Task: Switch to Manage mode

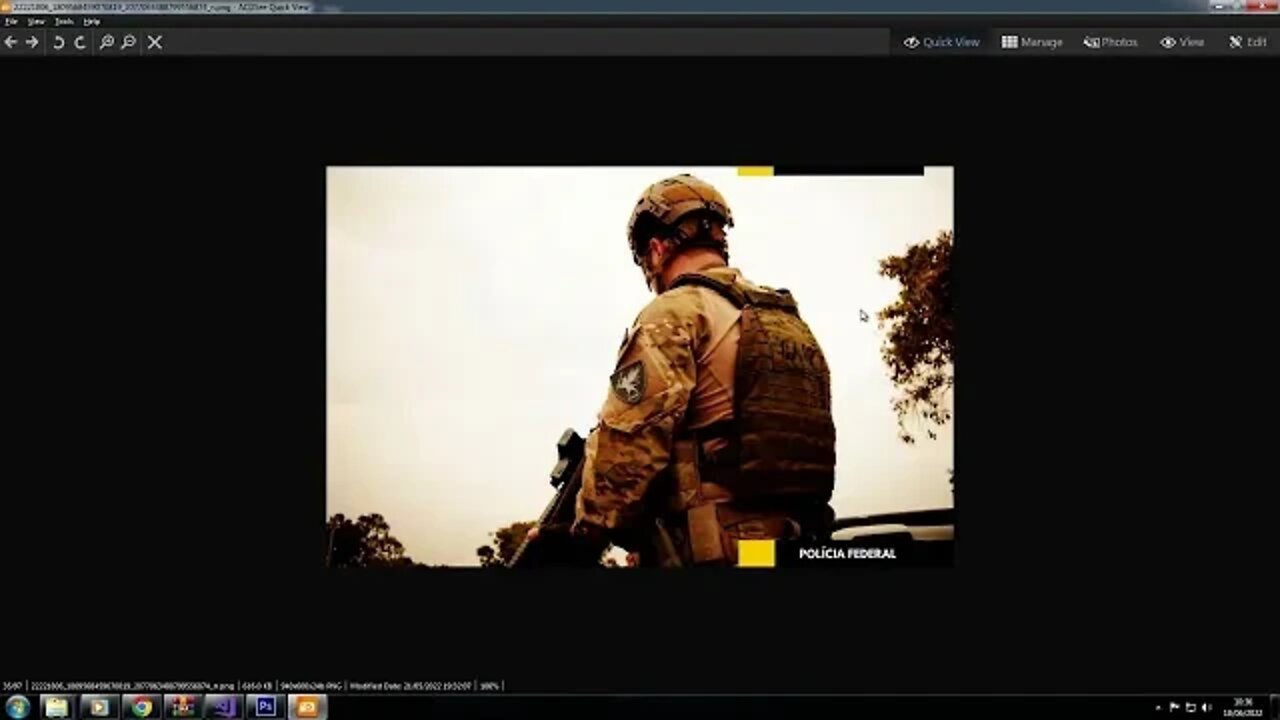Action: click(1032, 42)
